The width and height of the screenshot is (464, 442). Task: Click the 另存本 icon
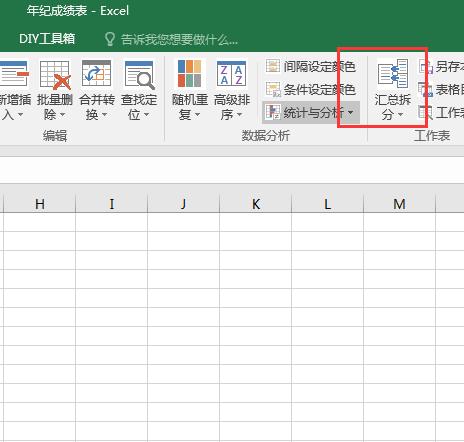tap(426, 66)
